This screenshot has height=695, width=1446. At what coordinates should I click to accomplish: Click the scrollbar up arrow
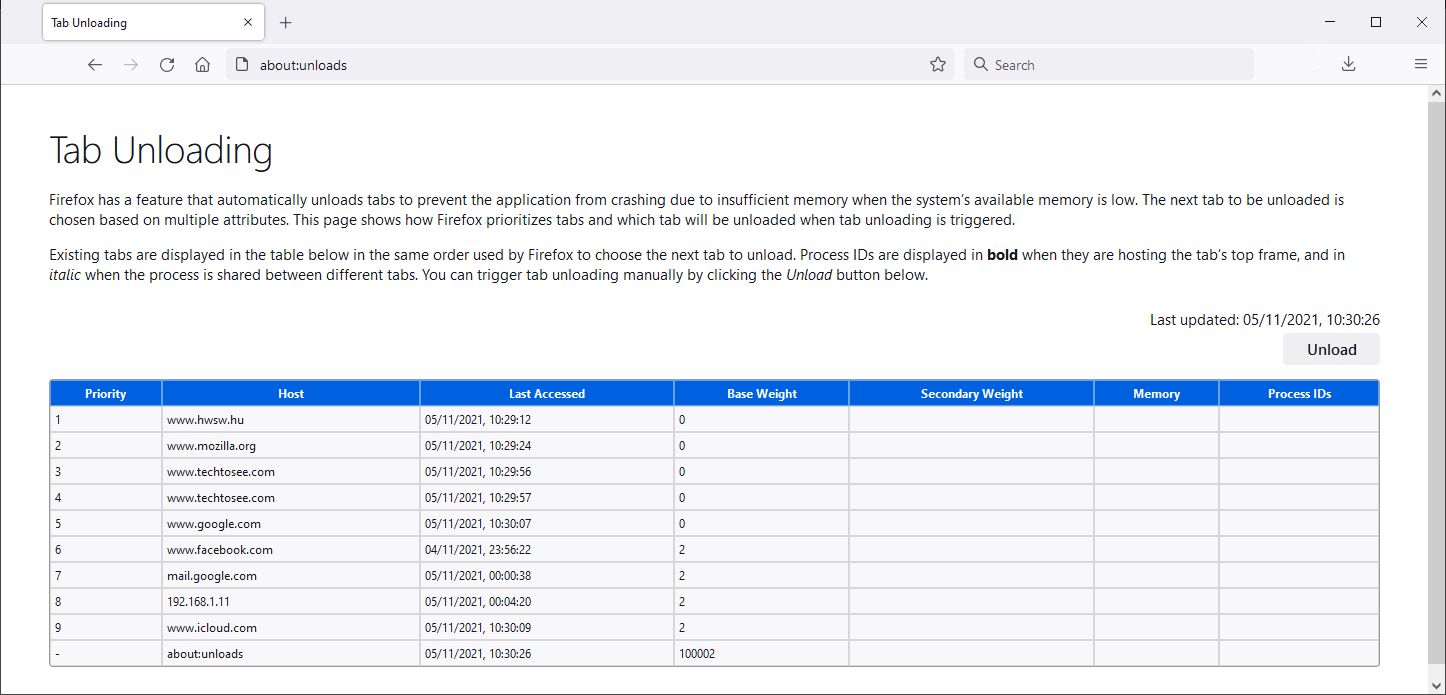click(1437, 92)
